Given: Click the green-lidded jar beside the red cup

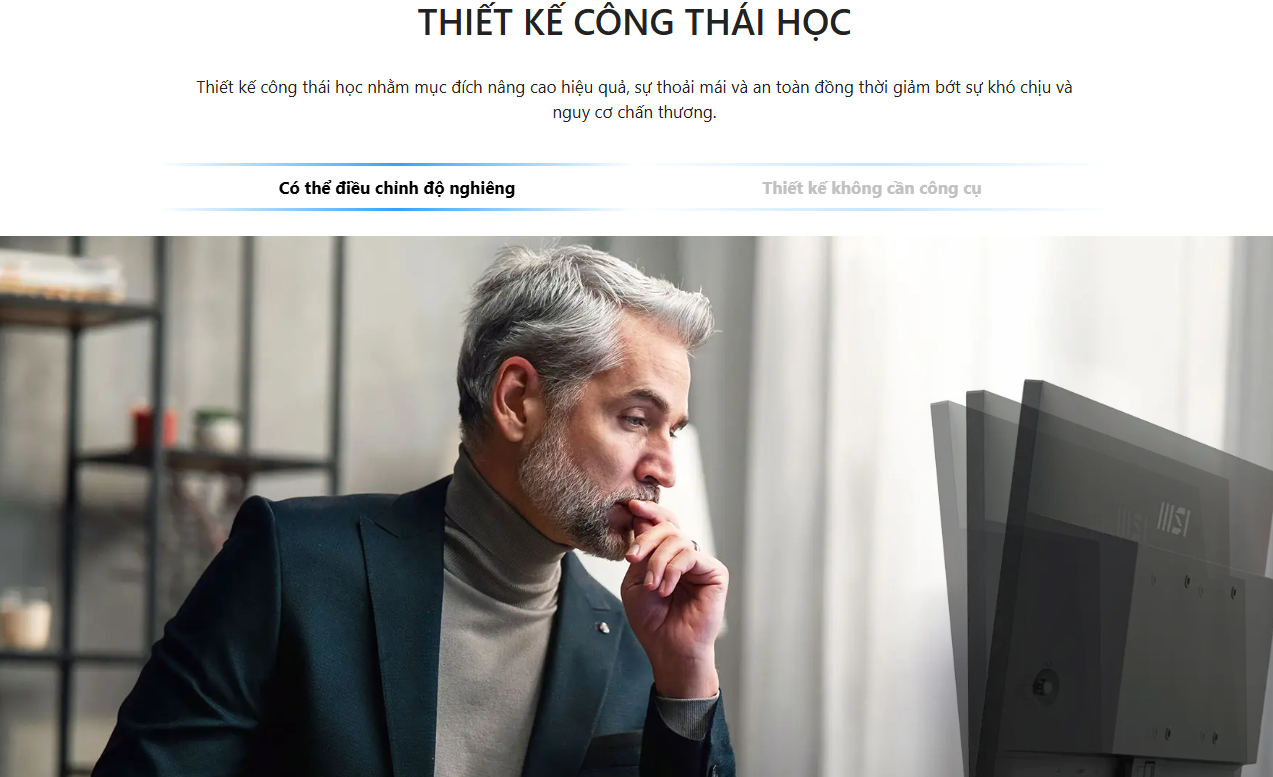Looking at the screenshot, I should [x=218, y=431].
